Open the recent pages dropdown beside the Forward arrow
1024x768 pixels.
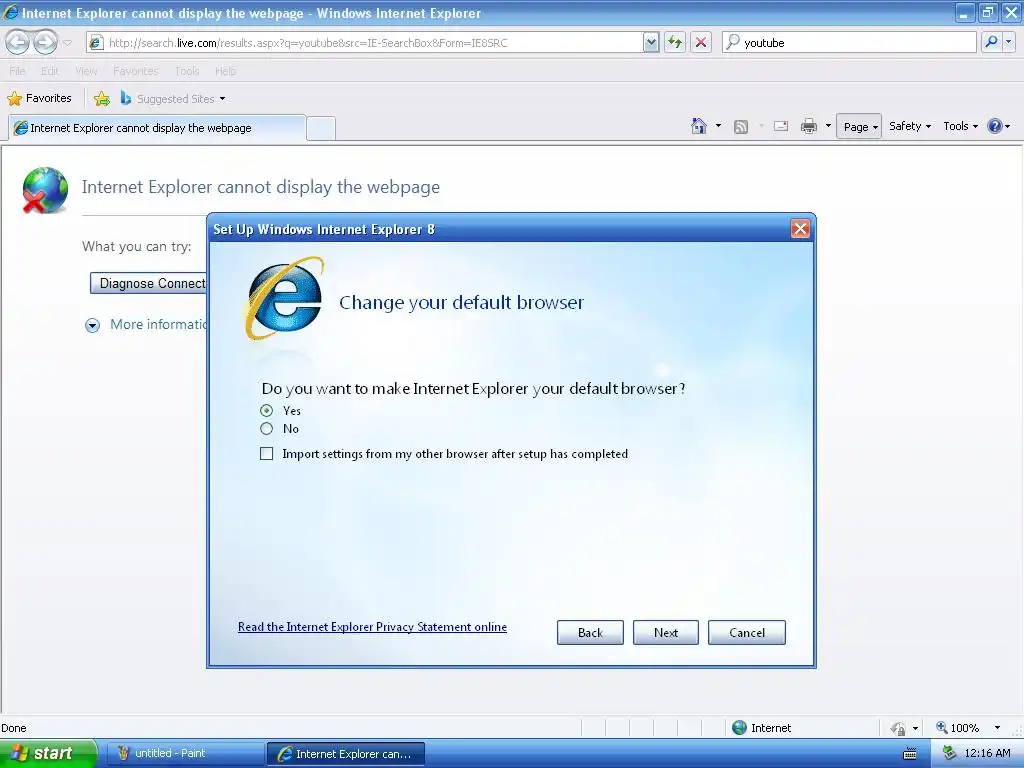(67, 43)
